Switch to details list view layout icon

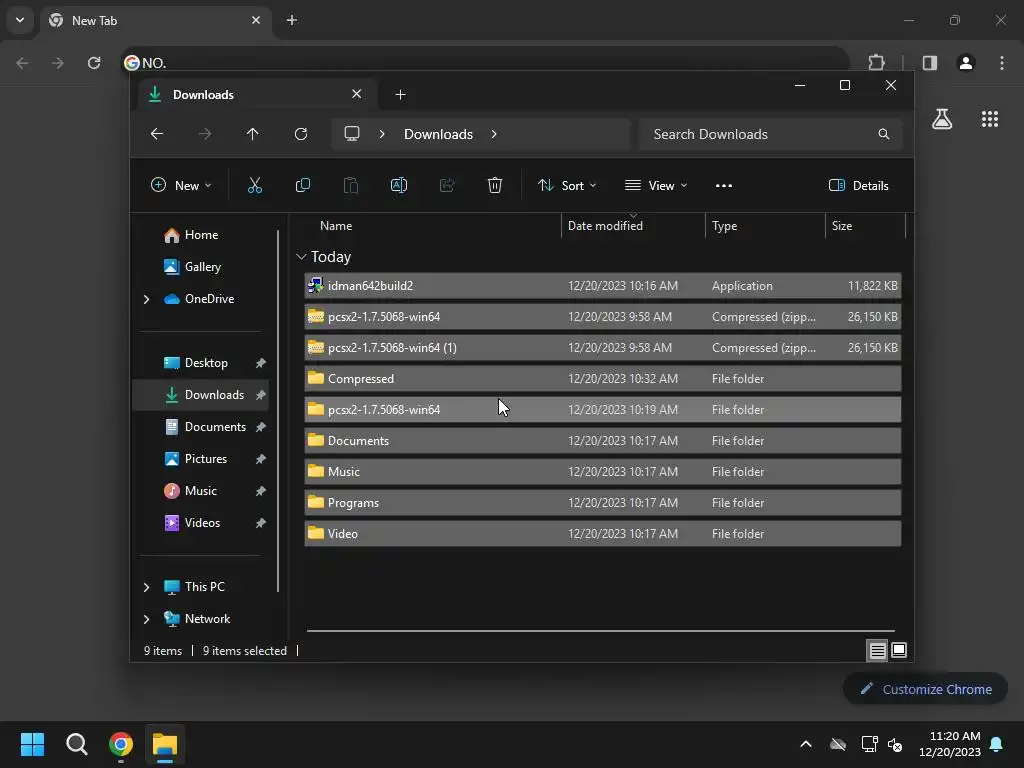pyautogui.click(x=877, y=650)
